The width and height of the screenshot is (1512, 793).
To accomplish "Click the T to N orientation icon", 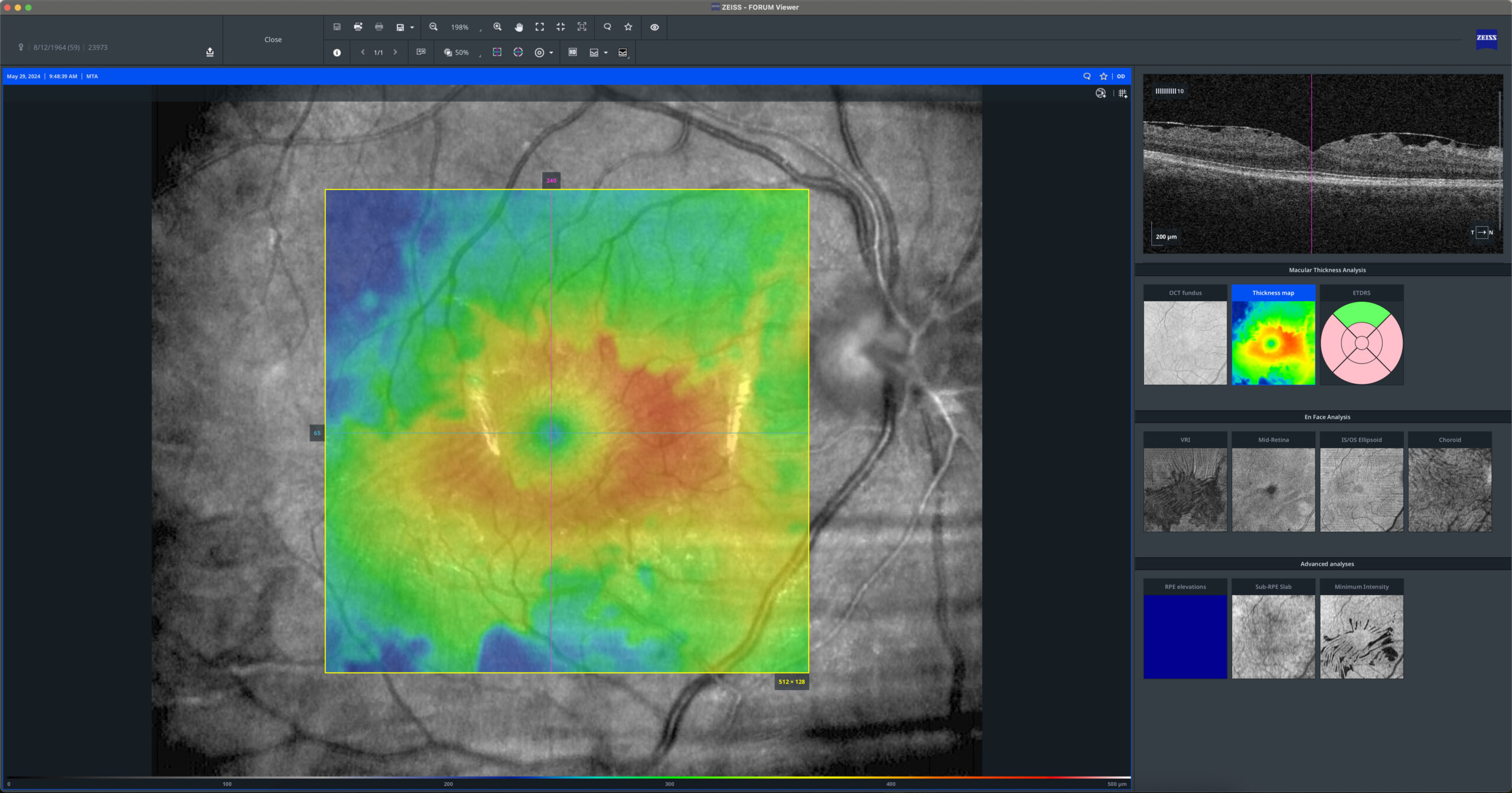I will tap(1481, 232).
